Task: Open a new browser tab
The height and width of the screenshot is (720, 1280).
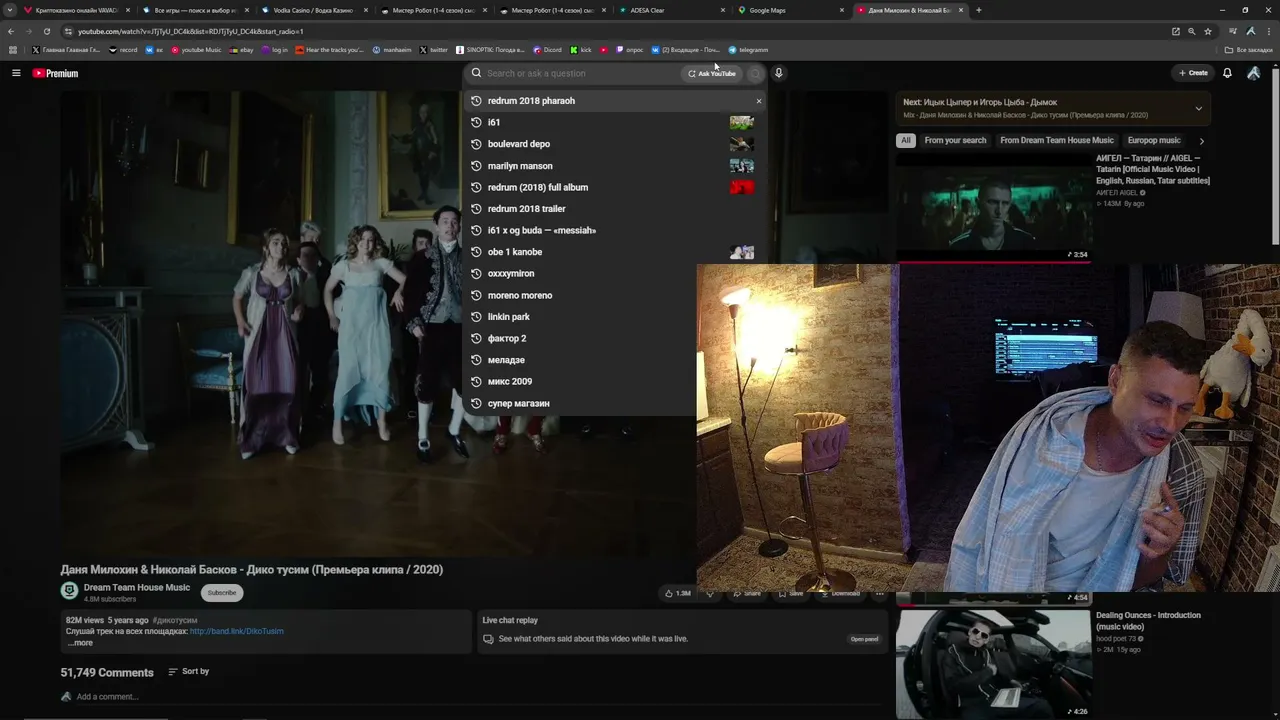Action: (x=978, y=10)
